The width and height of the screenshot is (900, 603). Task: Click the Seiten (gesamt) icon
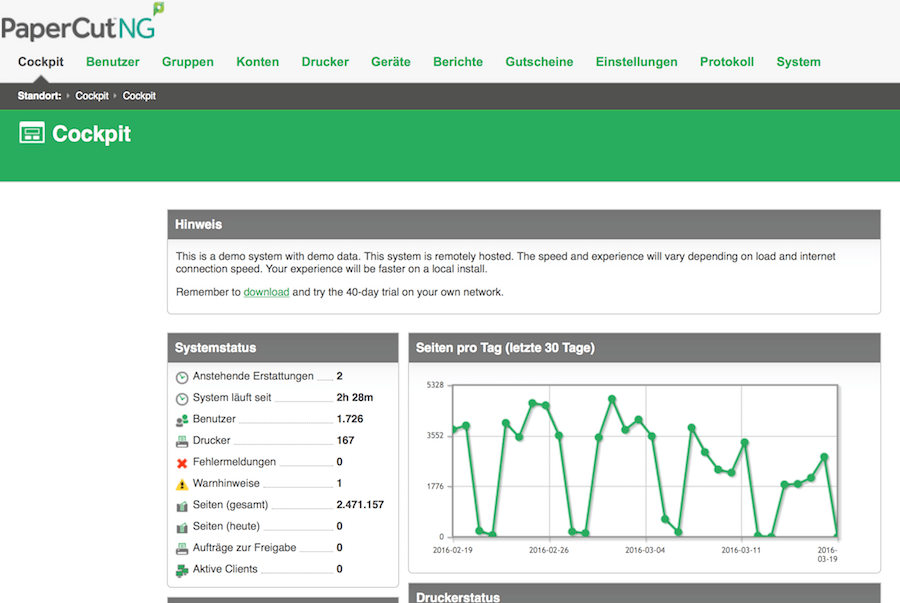[182, 506]
